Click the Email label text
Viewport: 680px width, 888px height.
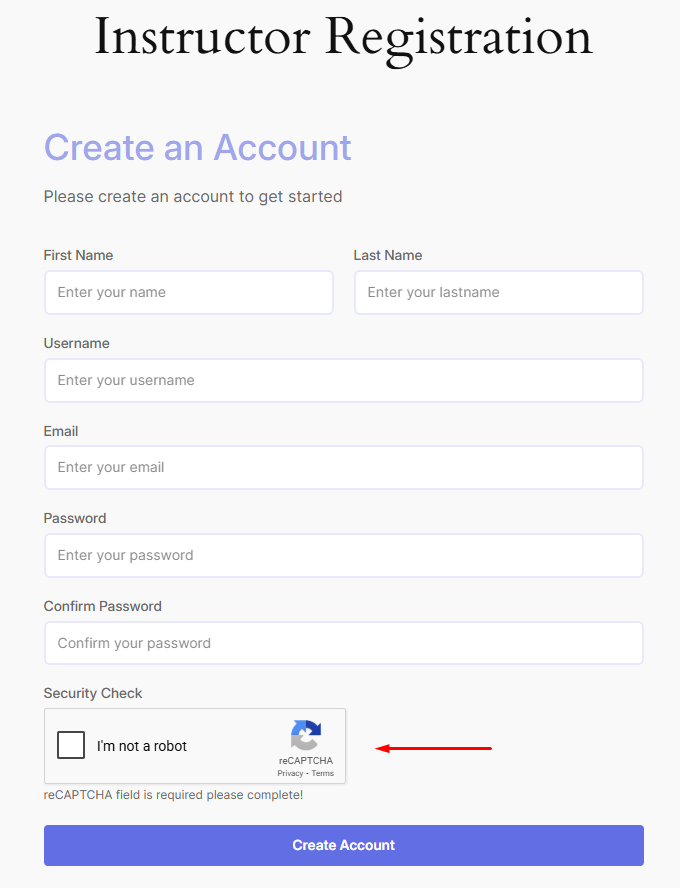[61, 431]
